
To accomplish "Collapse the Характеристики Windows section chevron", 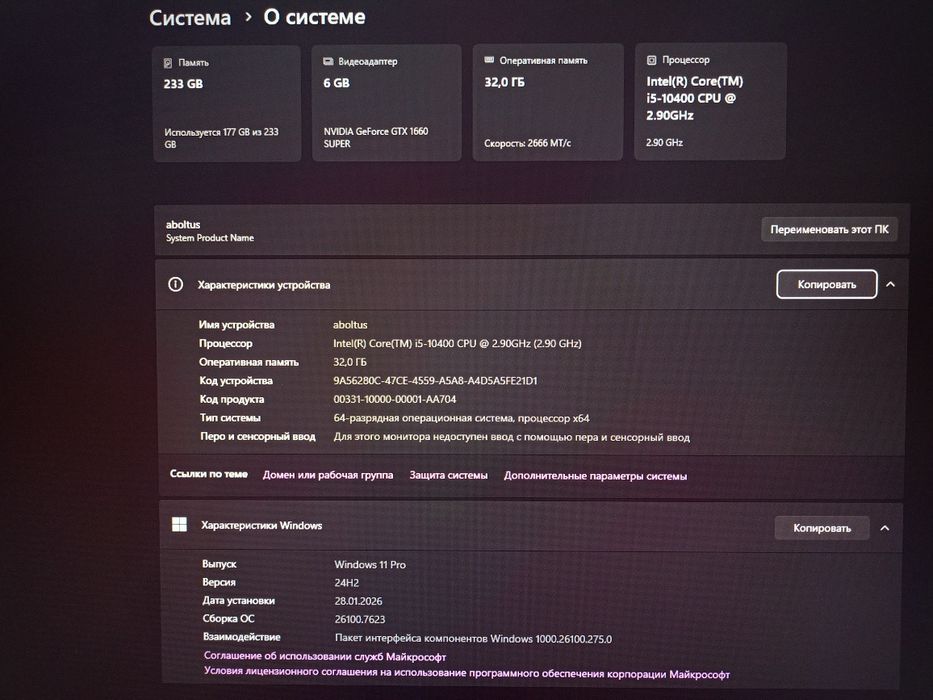I will pos(885,528).
